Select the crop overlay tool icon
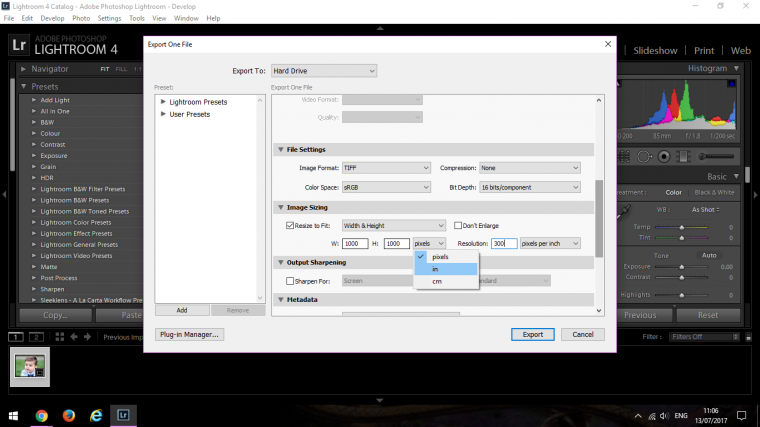The width and height of the screenshot is (760, 427). click(624, 157)
